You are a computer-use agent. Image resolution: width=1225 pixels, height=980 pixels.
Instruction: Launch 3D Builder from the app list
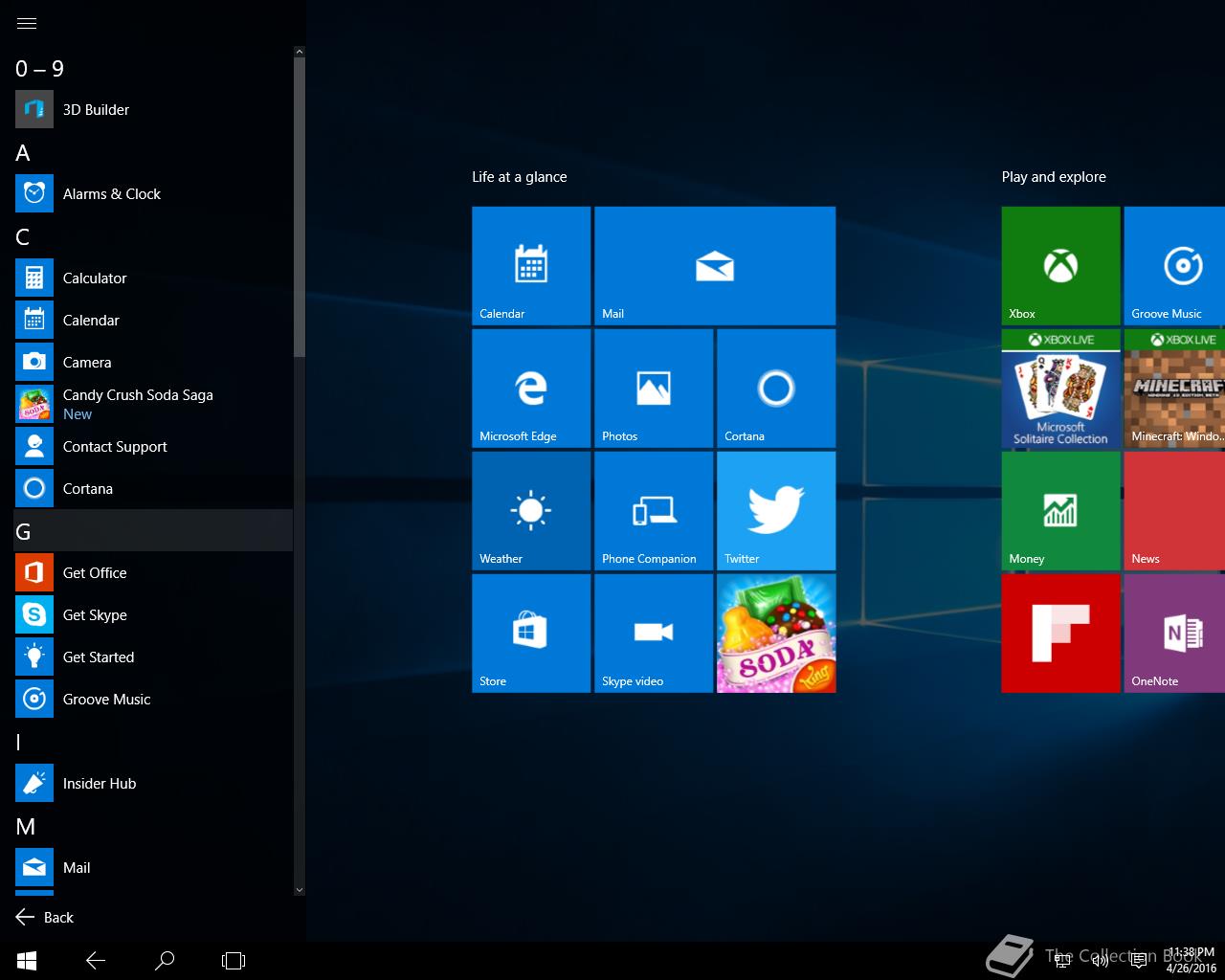(153, 109)
